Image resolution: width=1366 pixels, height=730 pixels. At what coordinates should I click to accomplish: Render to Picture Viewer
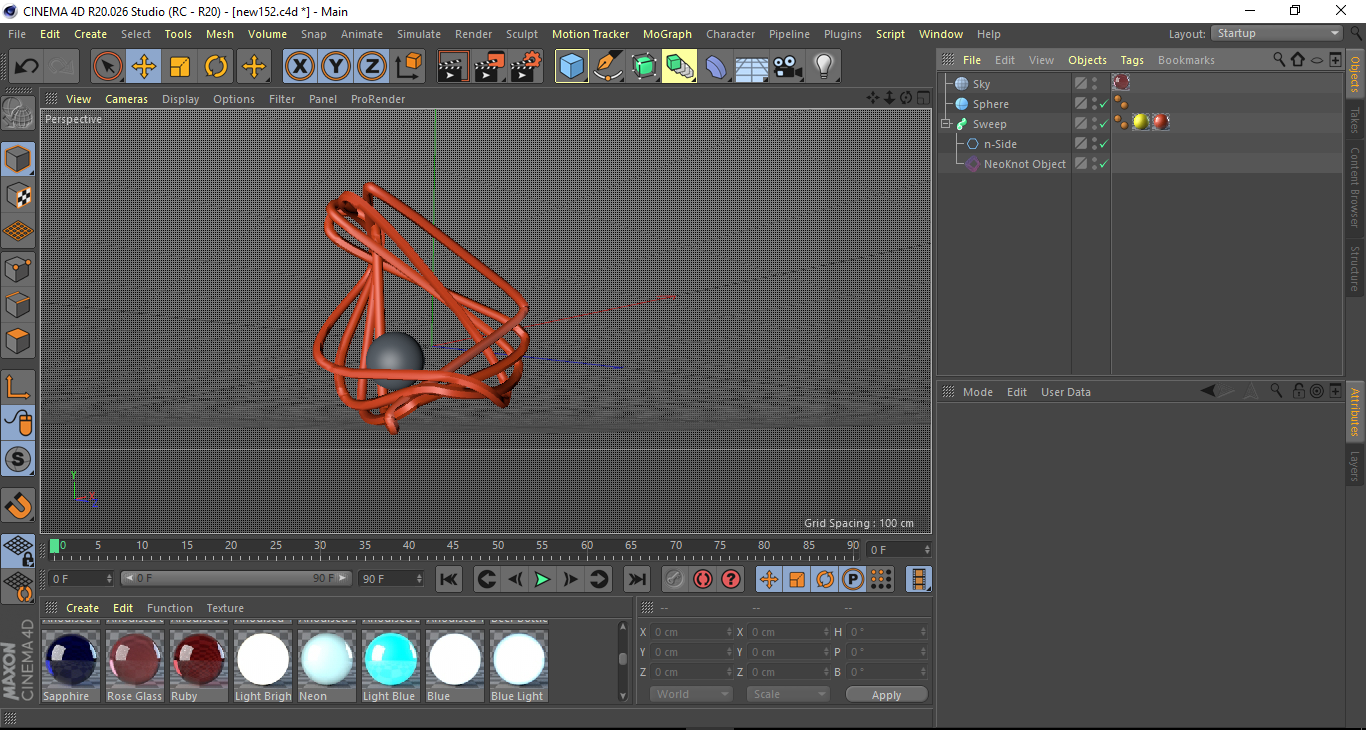click(x=489, y=67)
